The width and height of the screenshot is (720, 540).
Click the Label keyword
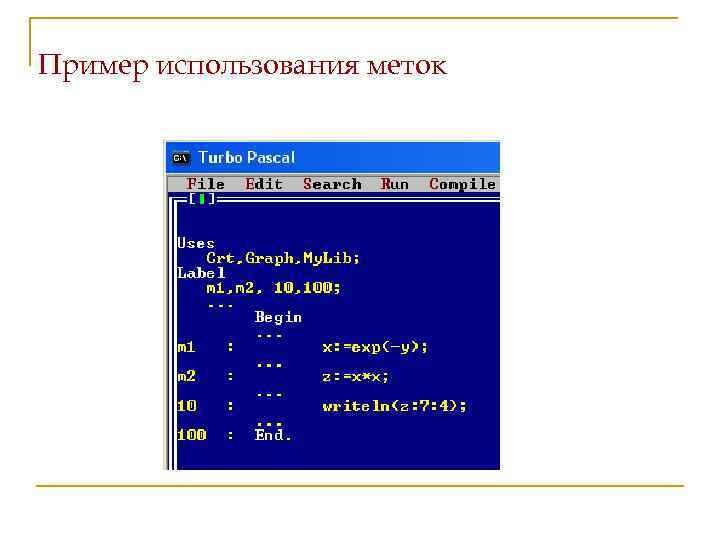(201, 273)
